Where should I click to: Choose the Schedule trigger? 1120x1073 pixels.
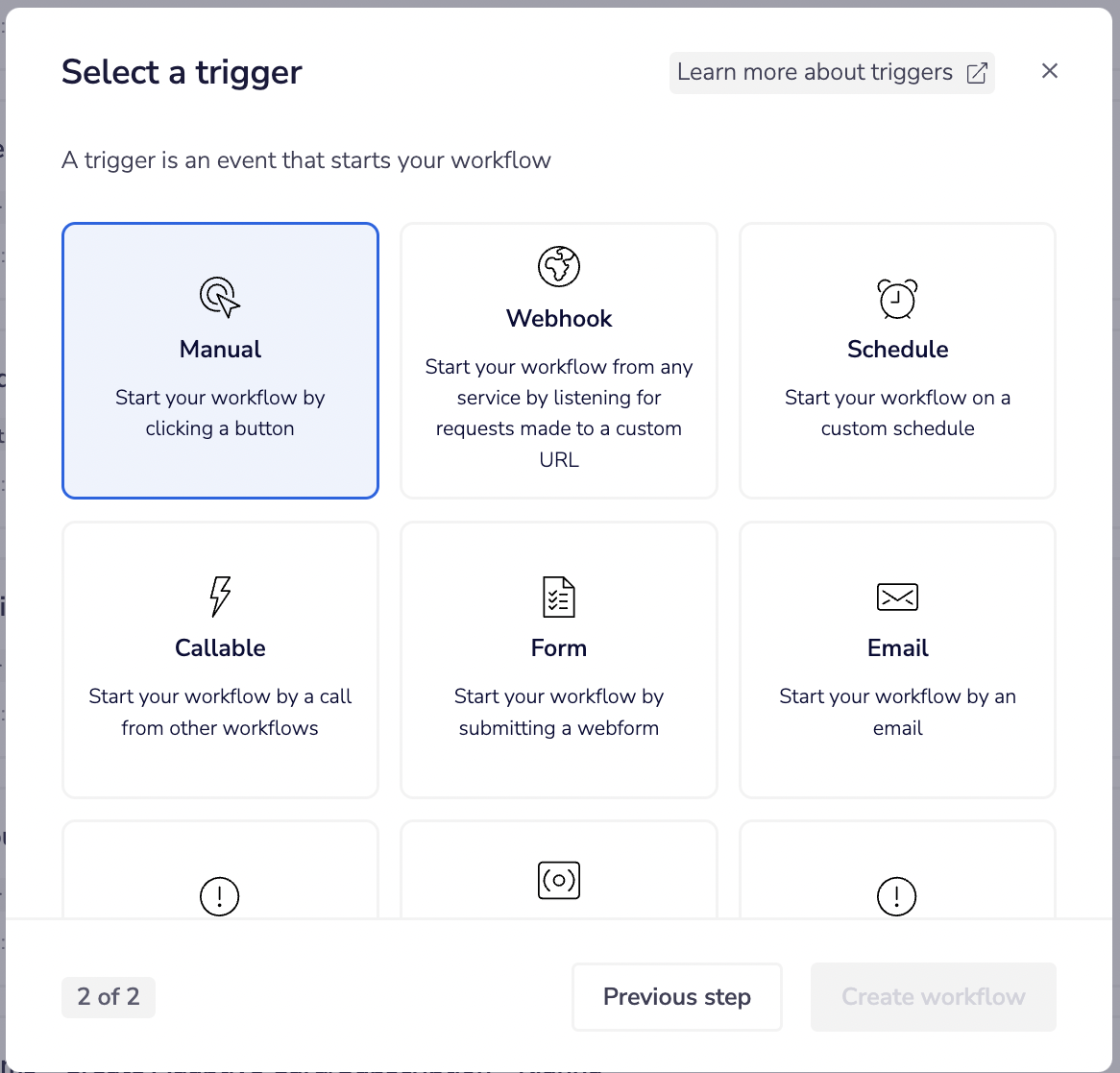(x=897, y=360)
